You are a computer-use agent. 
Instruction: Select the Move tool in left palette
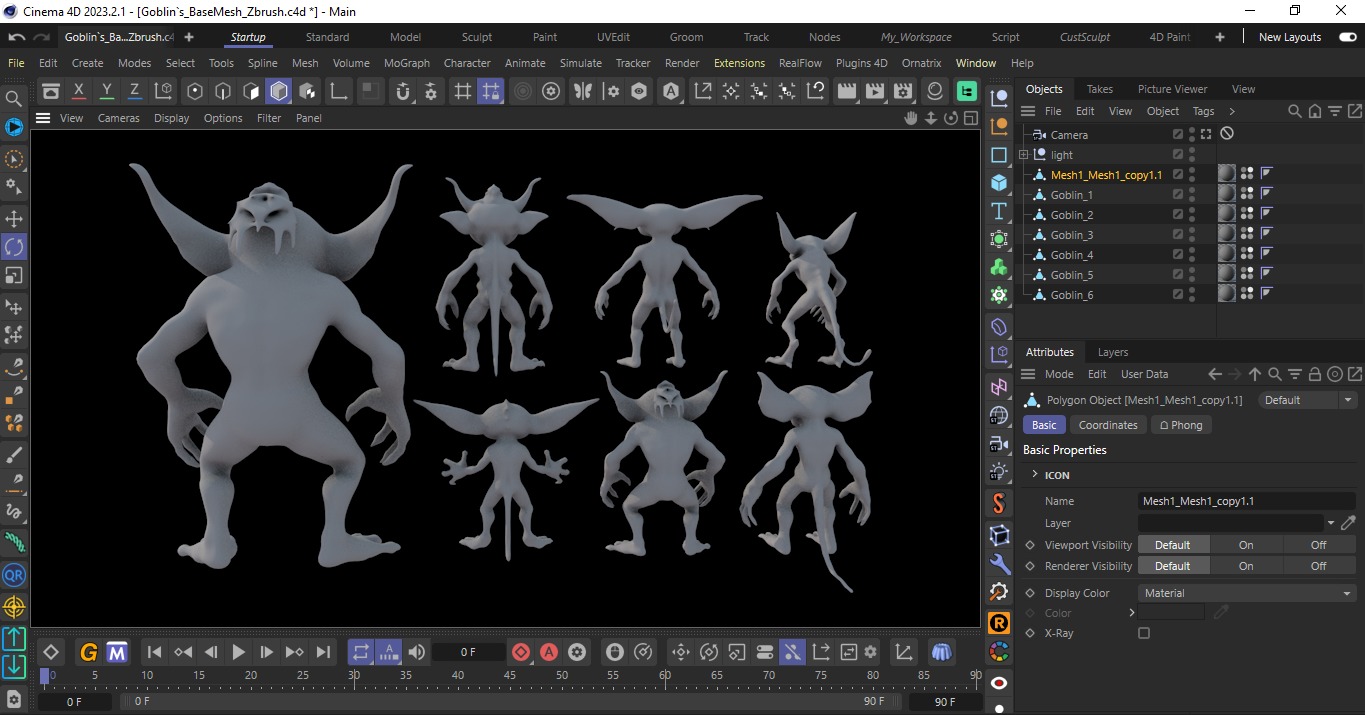(x=14, y=218)
